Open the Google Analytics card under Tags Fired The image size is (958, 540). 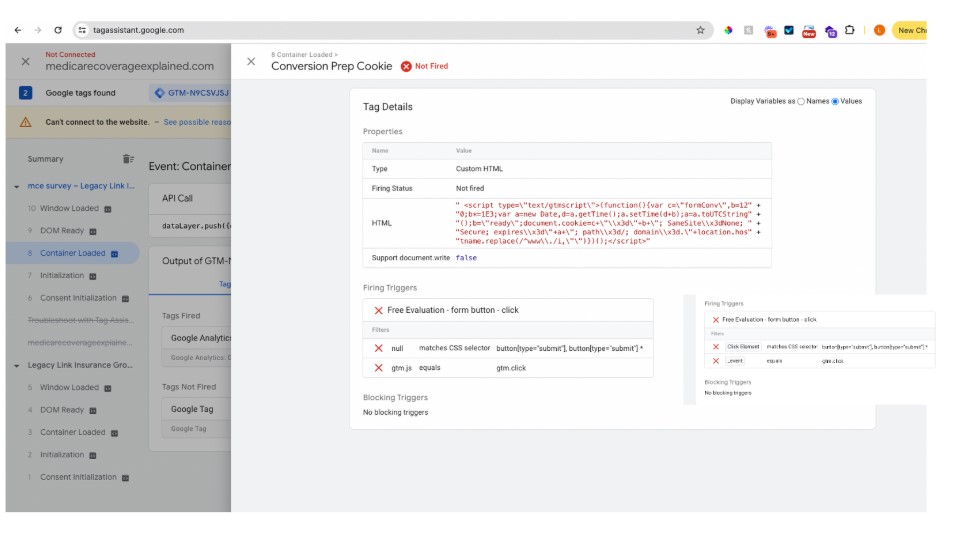coord(196,346)
